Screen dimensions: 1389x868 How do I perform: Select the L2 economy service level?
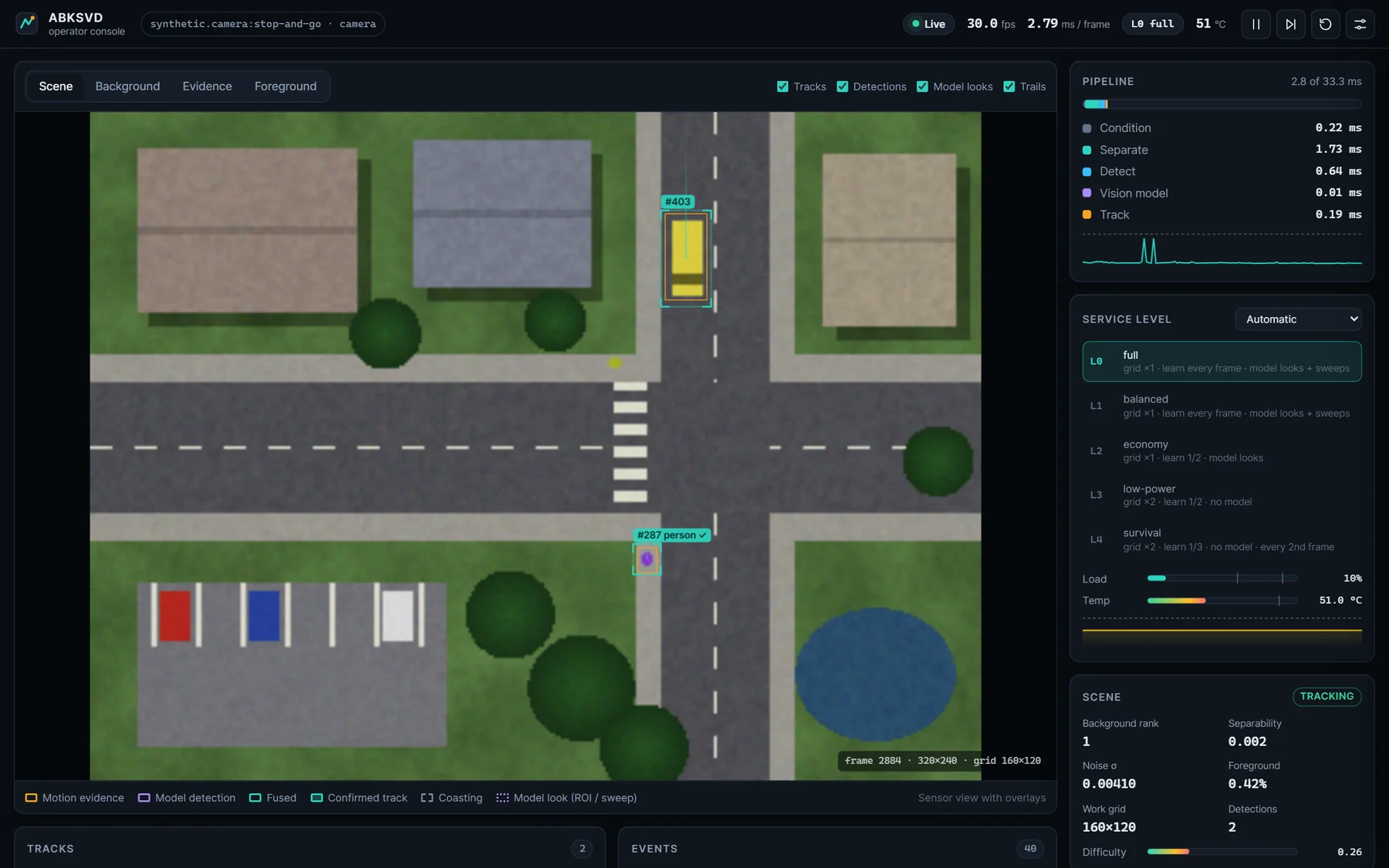coord(1222,451)
